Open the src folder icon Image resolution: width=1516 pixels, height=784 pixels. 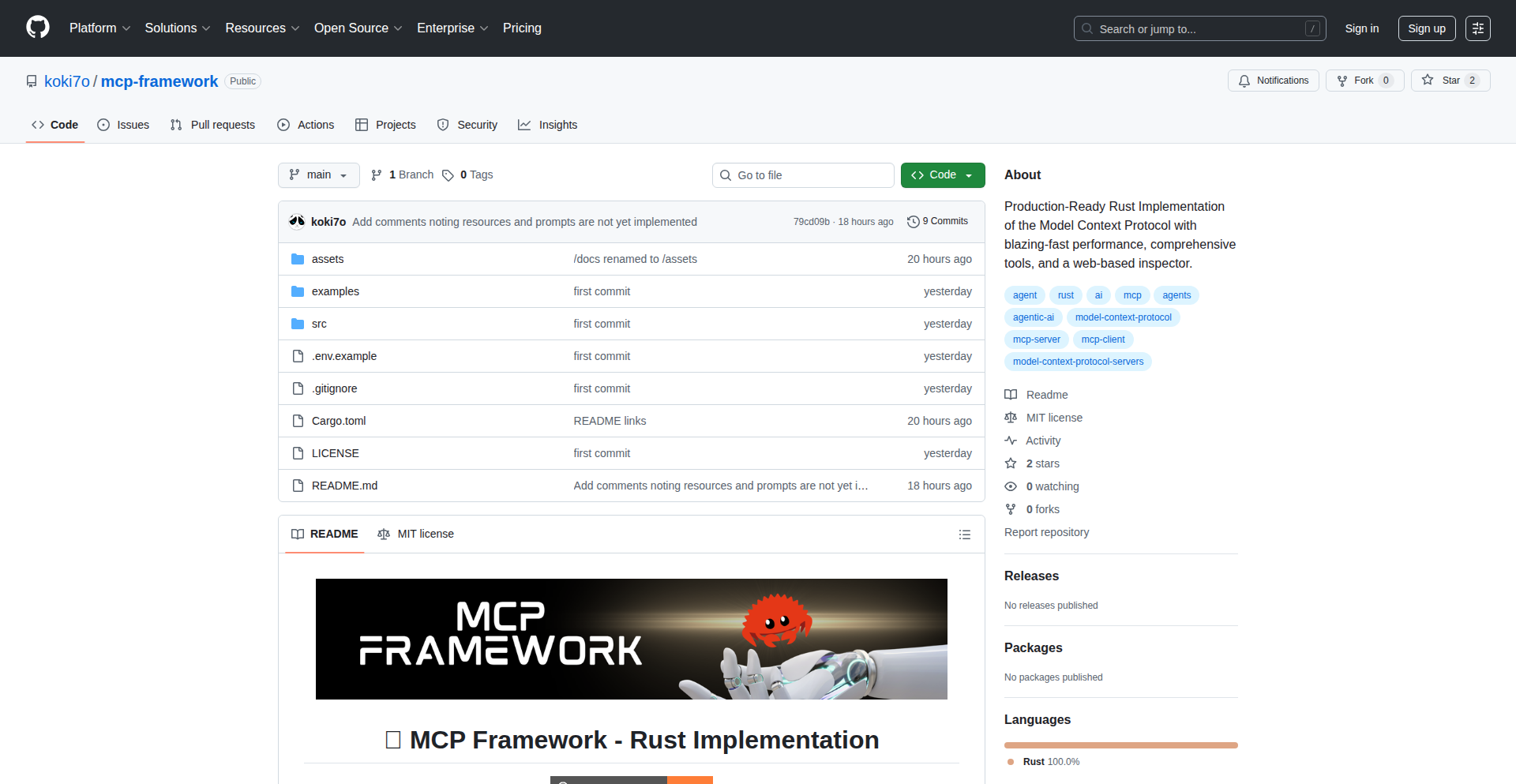pyautogui.click(x=298, y=323)
